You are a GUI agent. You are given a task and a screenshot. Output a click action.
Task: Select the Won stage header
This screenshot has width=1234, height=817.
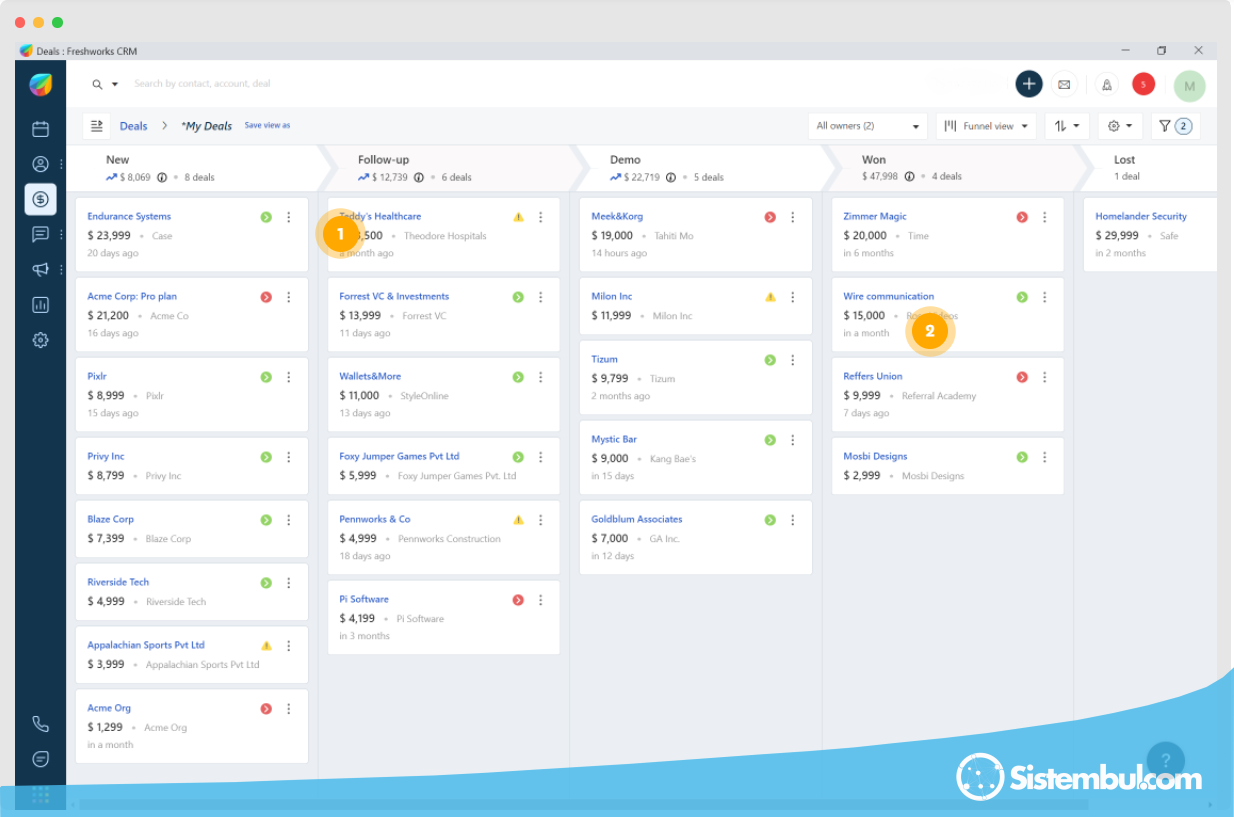coord(952,168)
